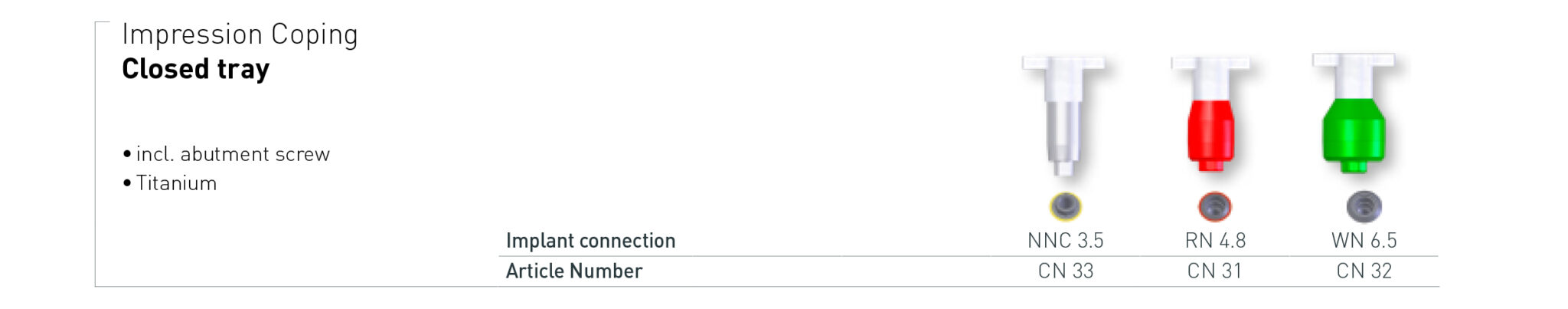
Task: Click the Implant connection row header
Action: tap(590, 241)
